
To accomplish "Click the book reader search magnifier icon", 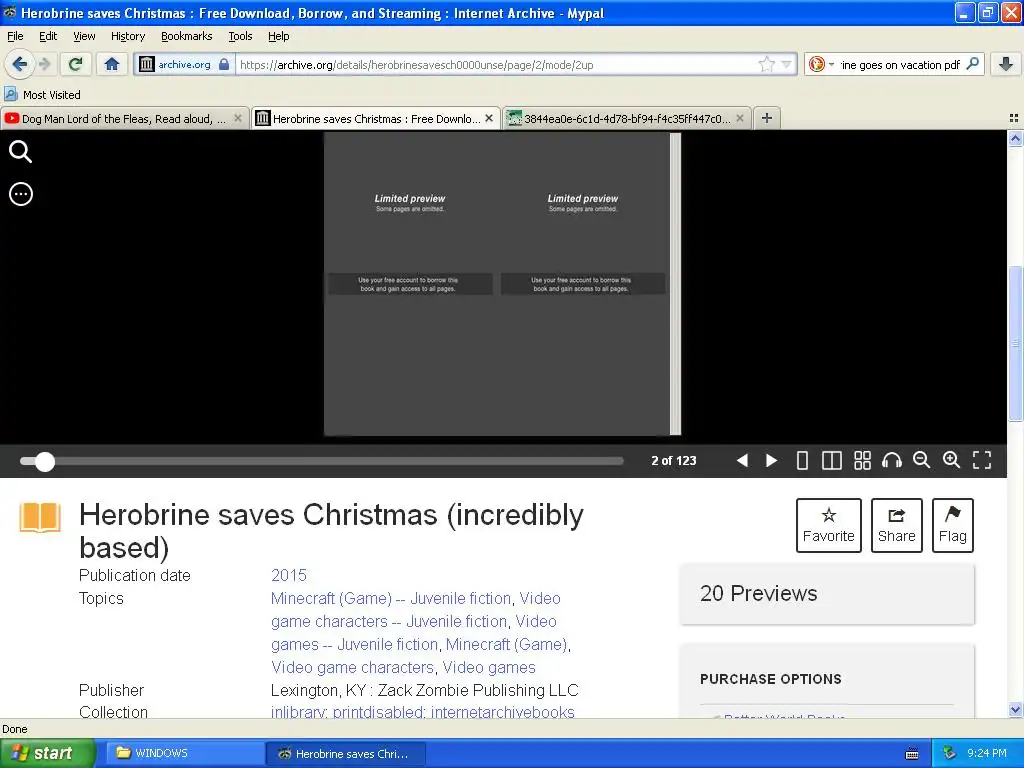I will click(20, 152).
